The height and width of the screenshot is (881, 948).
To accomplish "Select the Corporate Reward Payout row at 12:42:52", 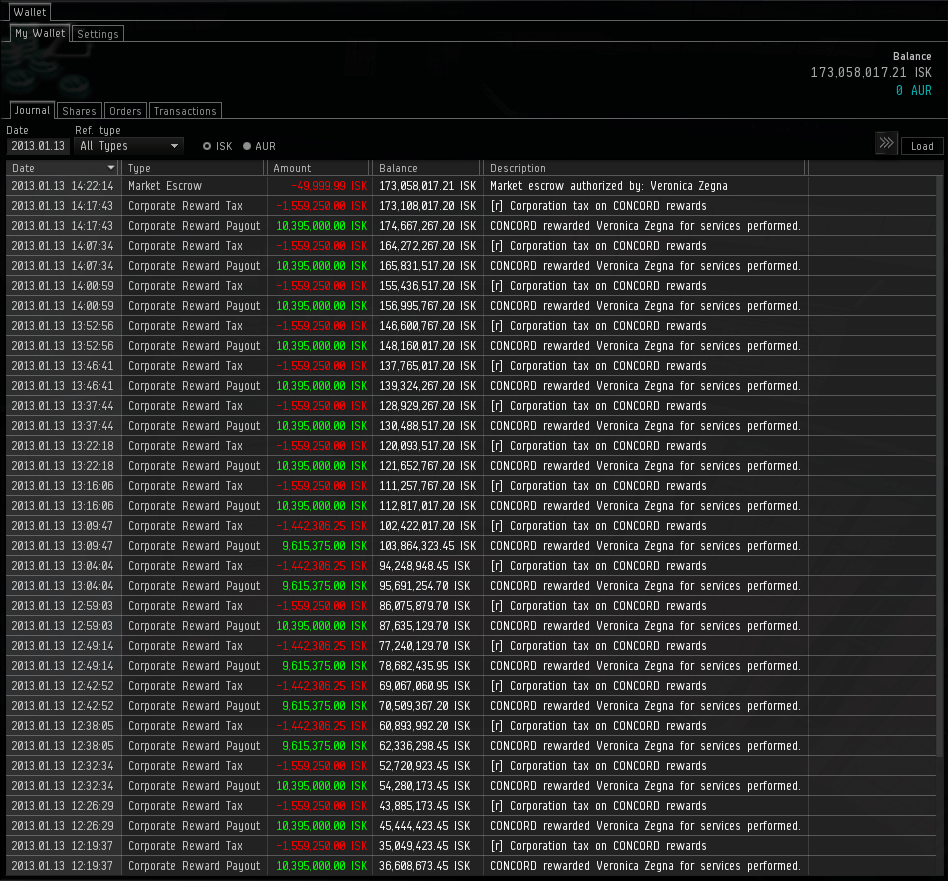I will point(471,705).
